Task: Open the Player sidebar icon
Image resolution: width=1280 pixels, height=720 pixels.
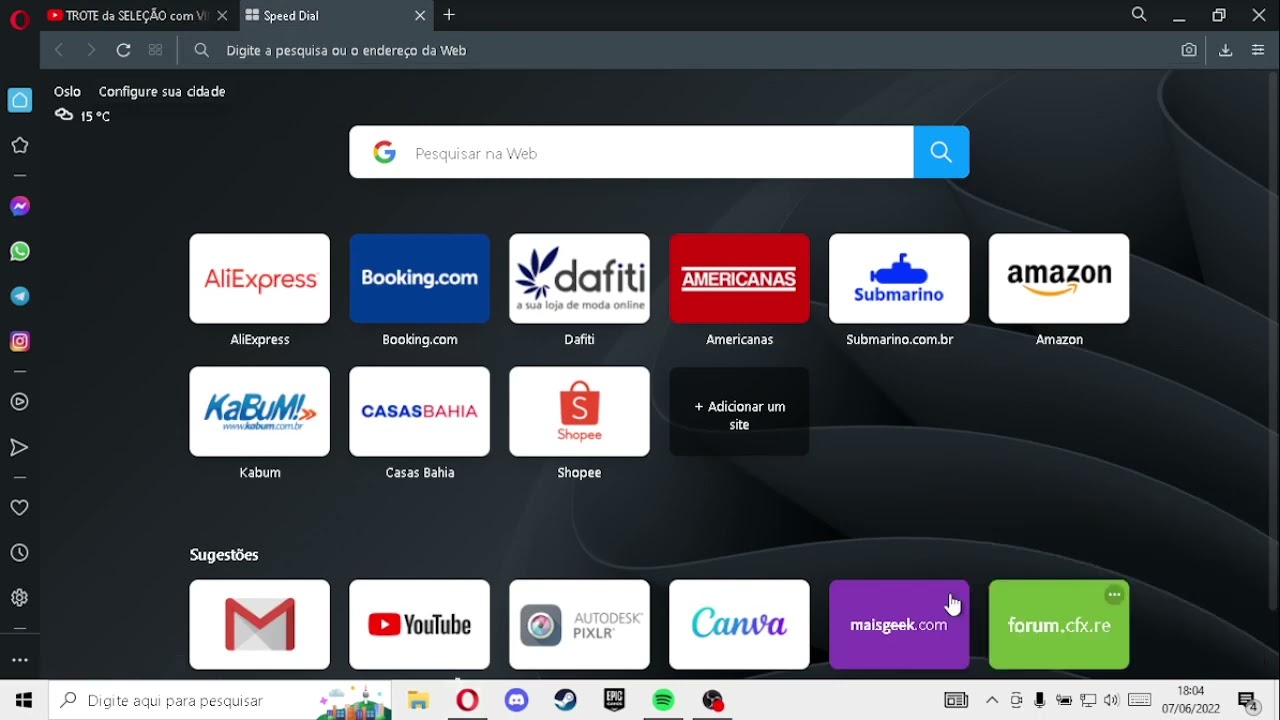Action: click(19, 402)
